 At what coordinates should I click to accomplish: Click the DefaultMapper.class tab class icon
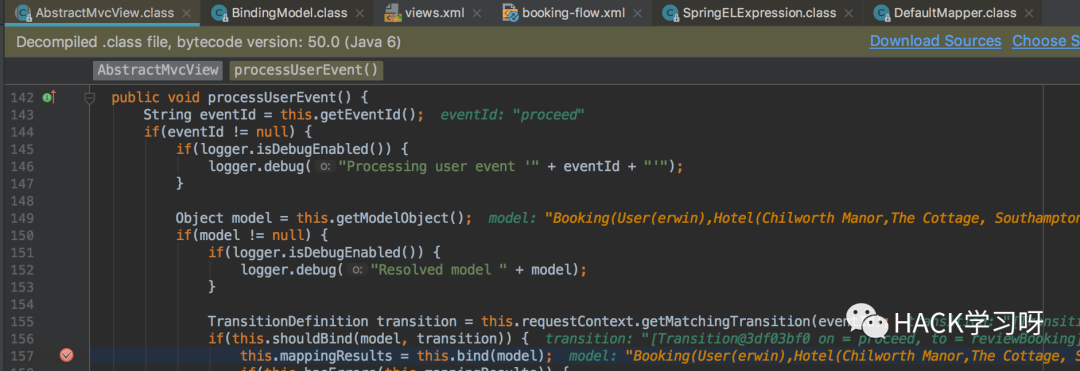[x=881, y=12]
